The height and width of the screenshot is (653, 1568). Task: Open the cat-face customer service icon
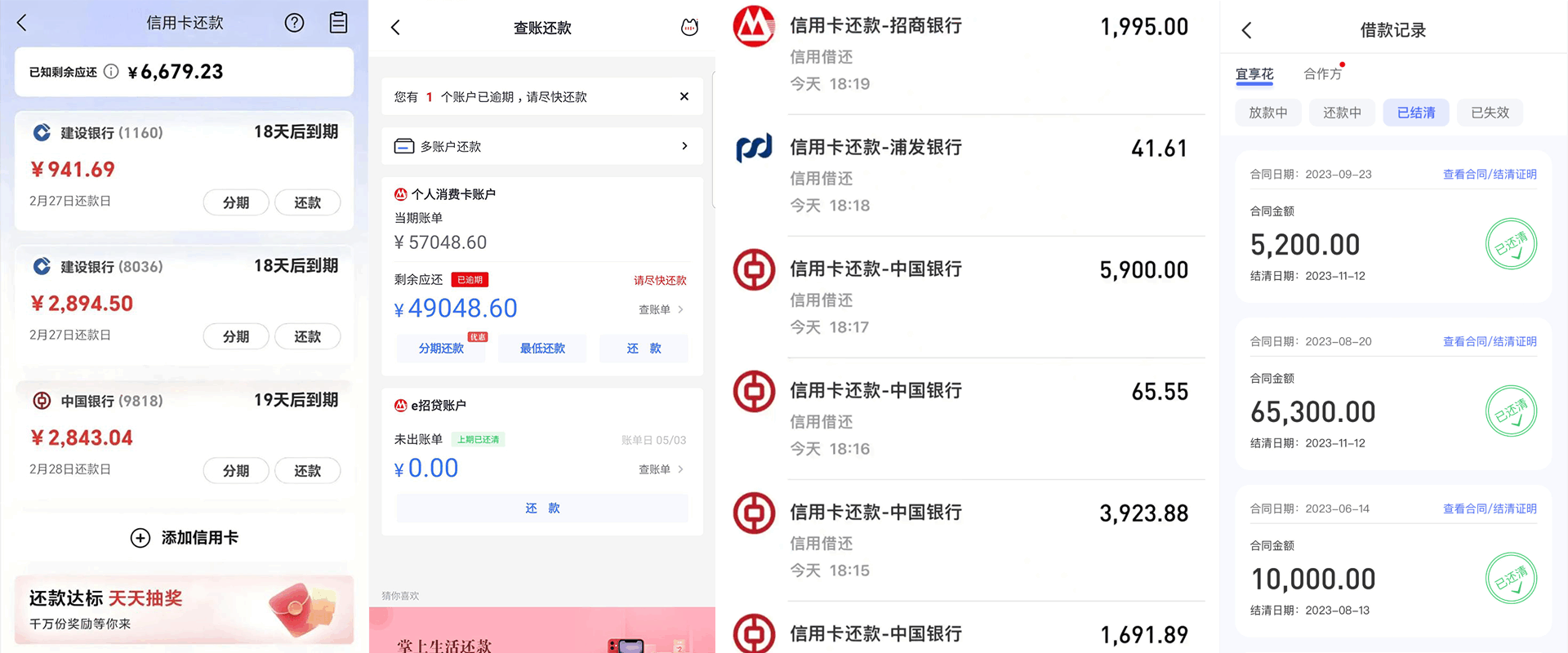[x=689, y=28]
